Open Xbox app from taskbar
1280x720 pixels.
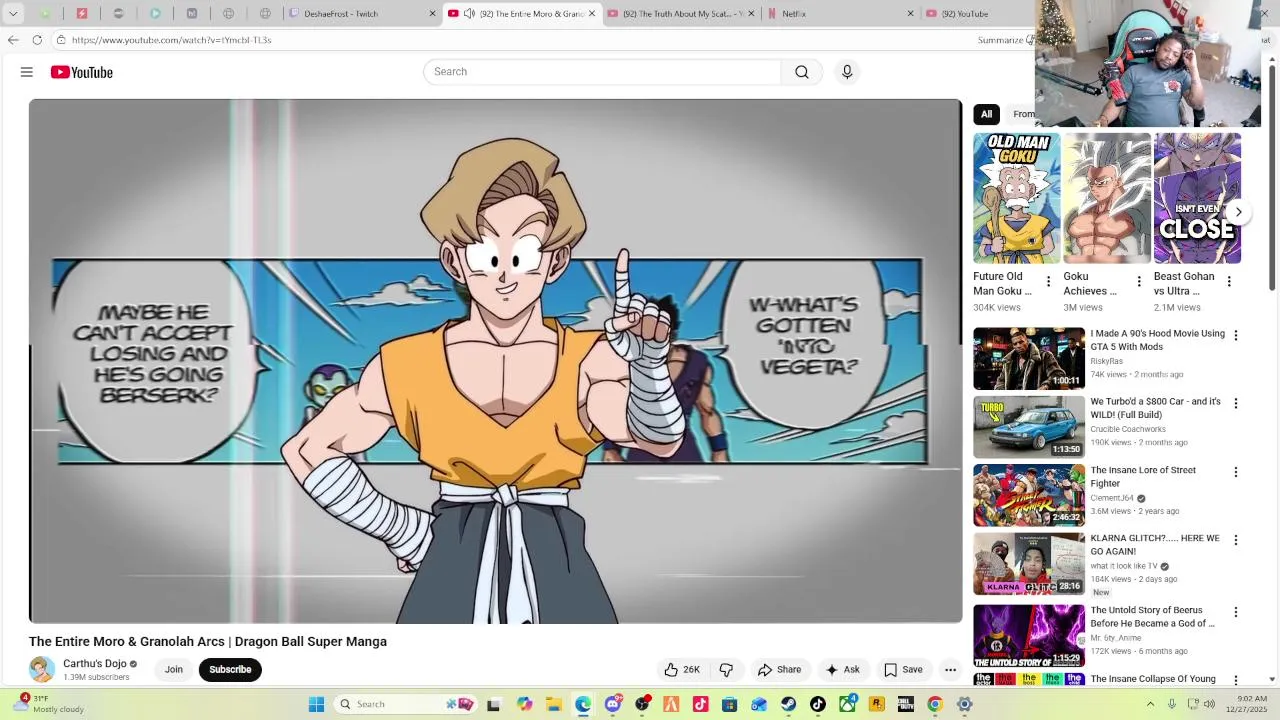[848, 704]
